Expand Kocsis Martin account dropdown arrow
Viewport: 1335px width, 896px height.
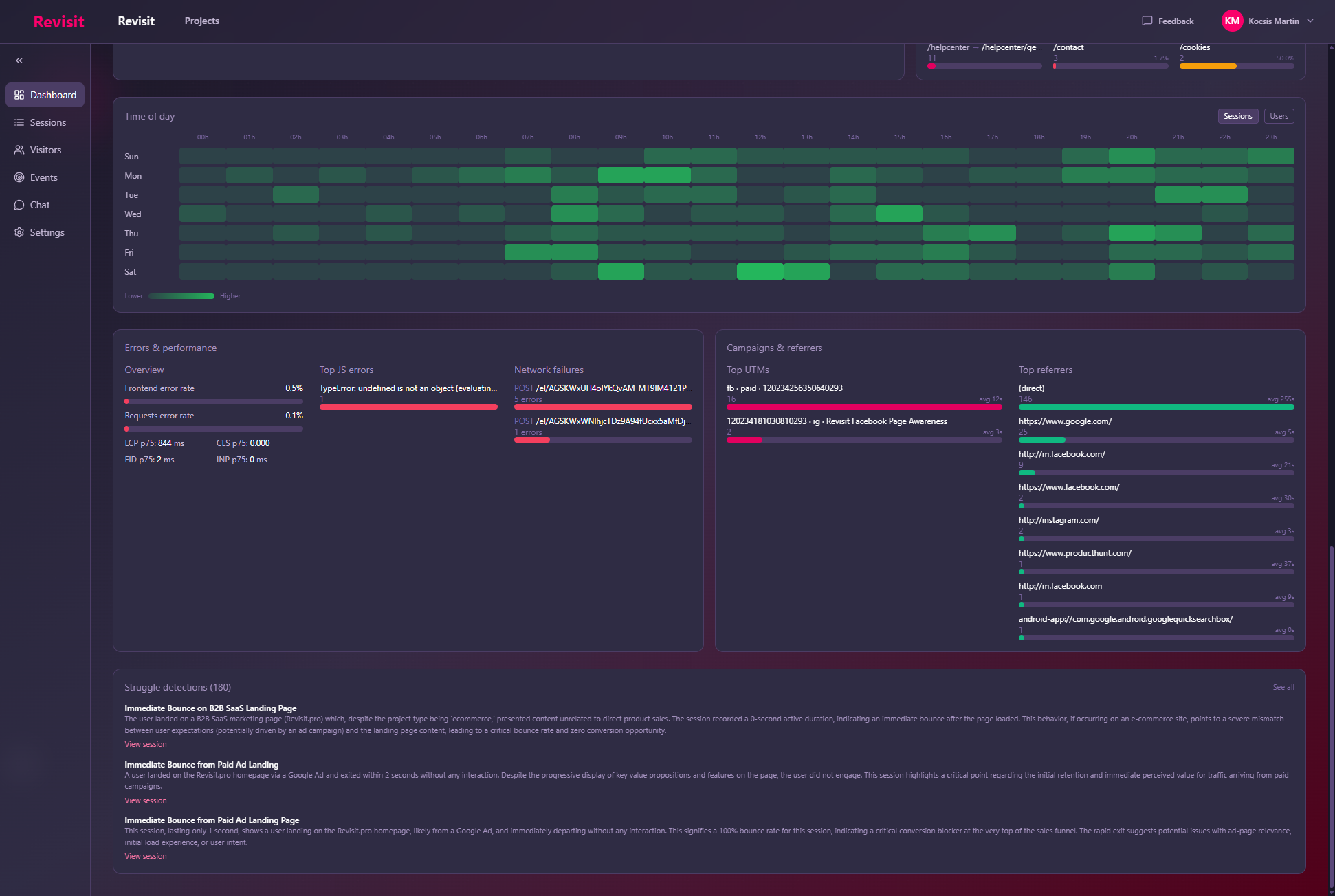click(1310, 21)
